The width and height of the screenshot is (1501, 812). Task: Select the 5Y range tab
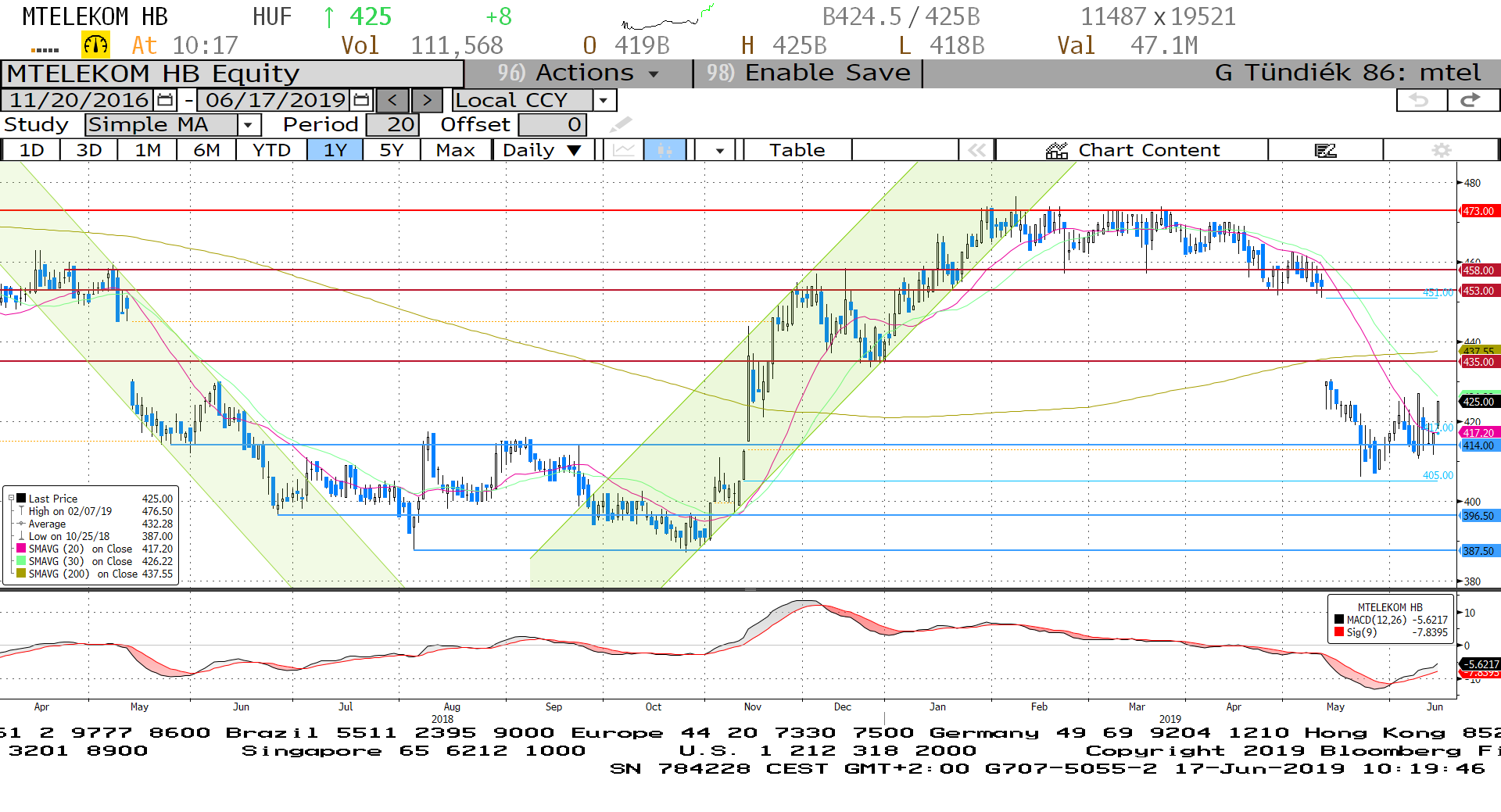pos(392,150)
